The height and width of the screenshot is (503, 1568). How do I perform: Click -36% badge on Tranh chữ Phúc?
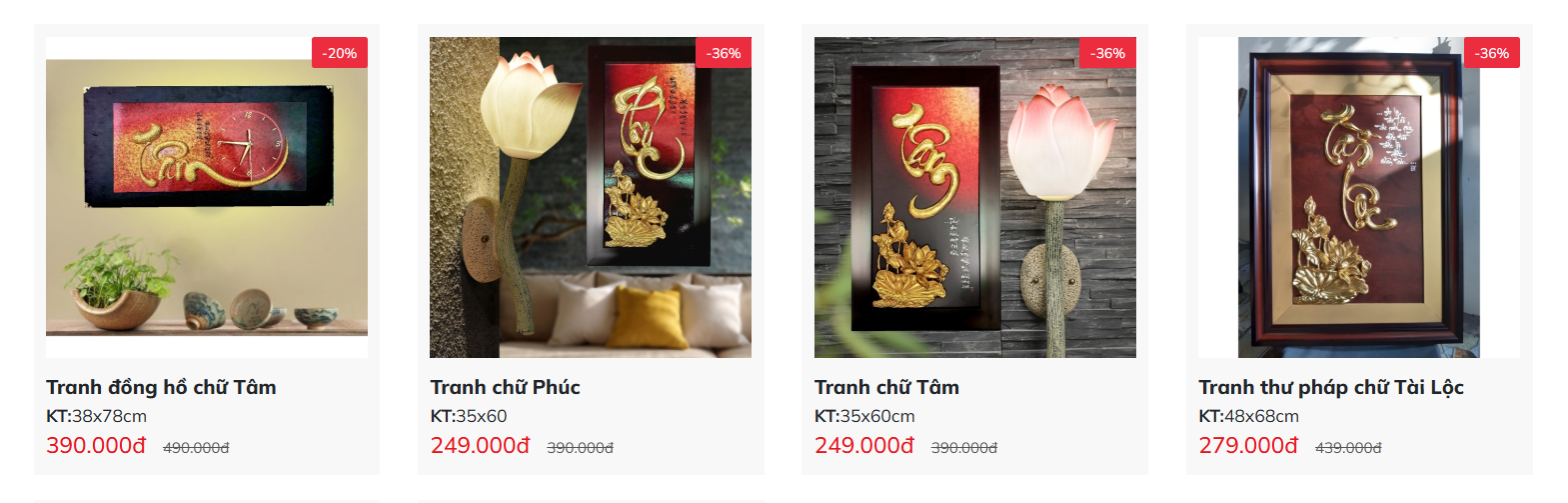click(x=724, y=53)
